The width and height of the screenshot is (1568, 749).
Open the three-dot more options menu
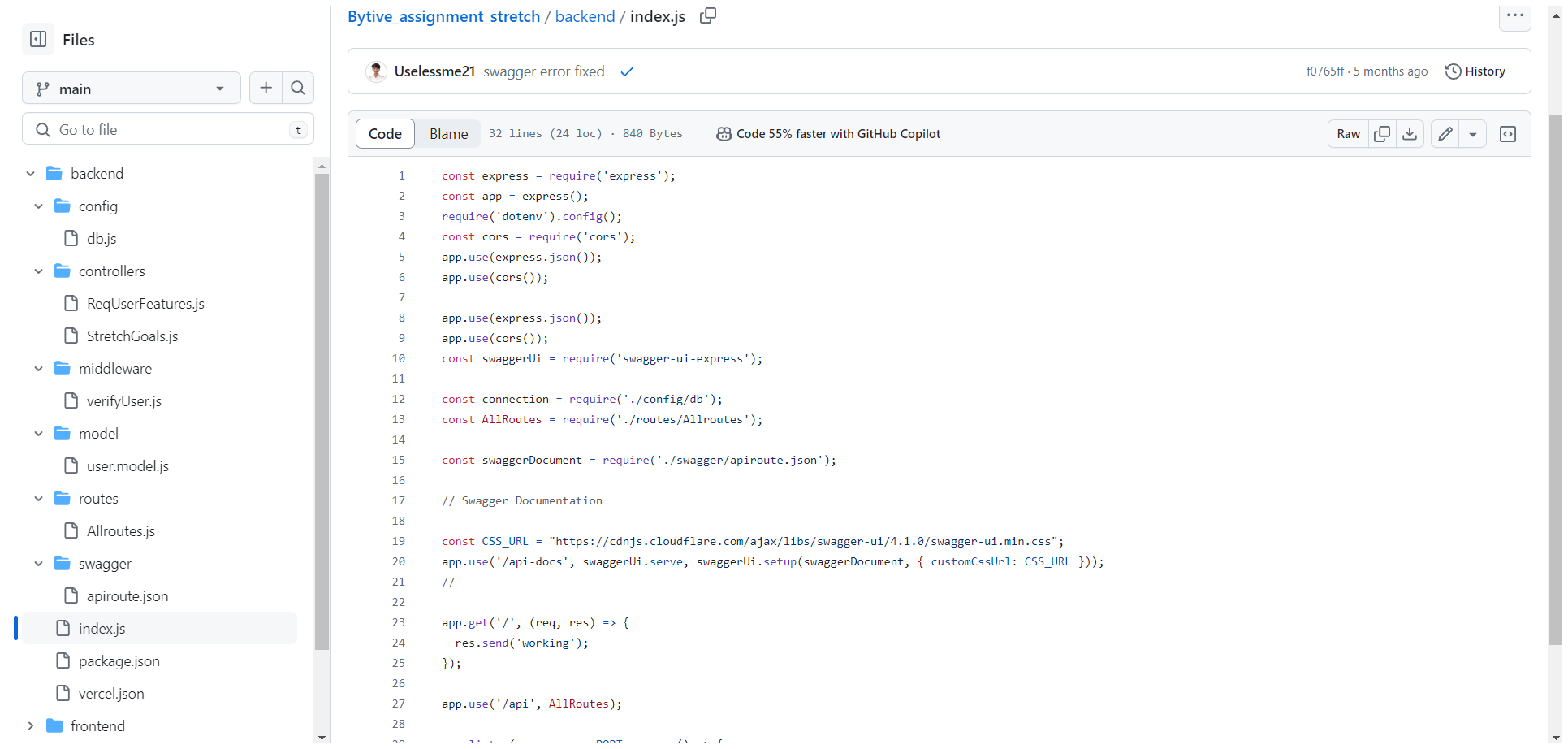point(1514,15)
